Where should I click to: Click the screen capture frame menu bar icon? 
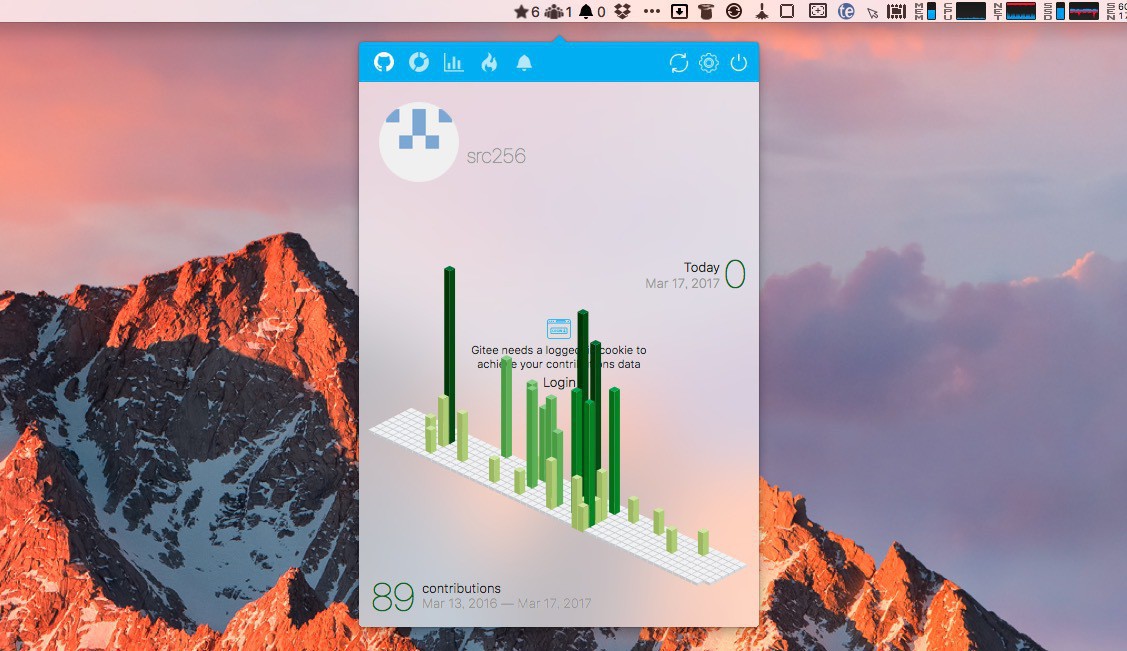(x=818, y=11)
